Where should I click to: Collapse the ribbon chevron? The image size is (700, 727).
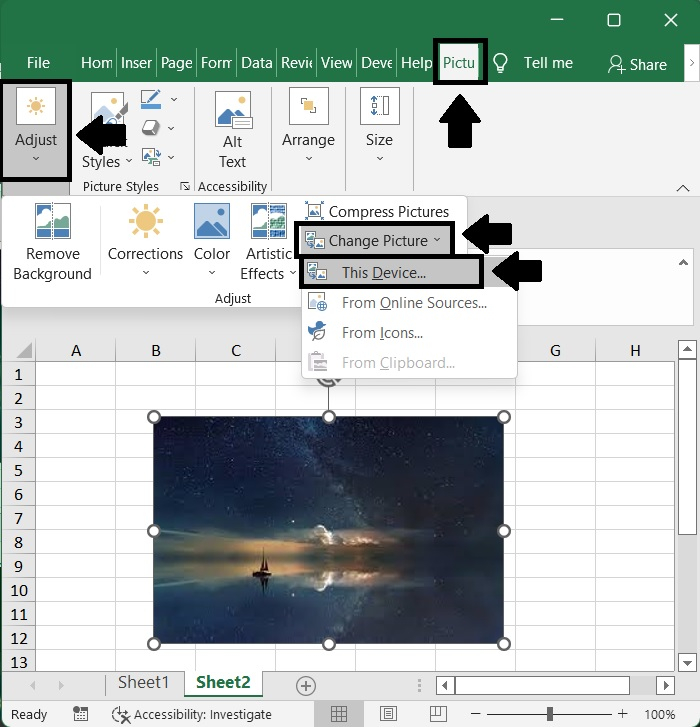pos(682,188)
